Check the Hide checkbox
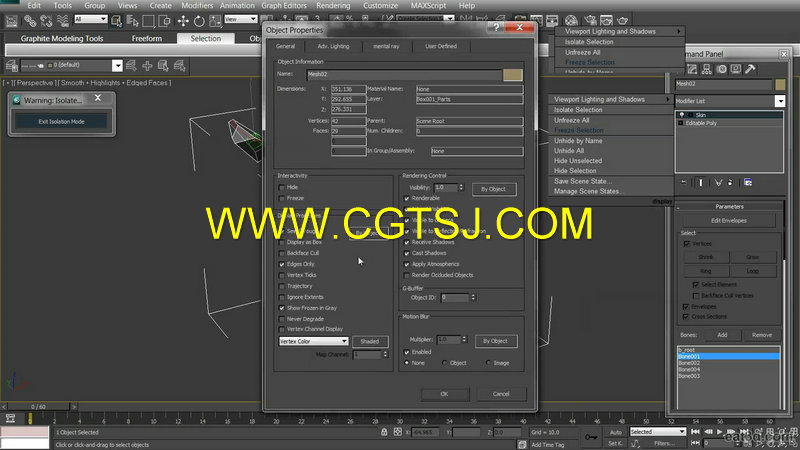Screen dimensions: 800x450 point(282,187)
